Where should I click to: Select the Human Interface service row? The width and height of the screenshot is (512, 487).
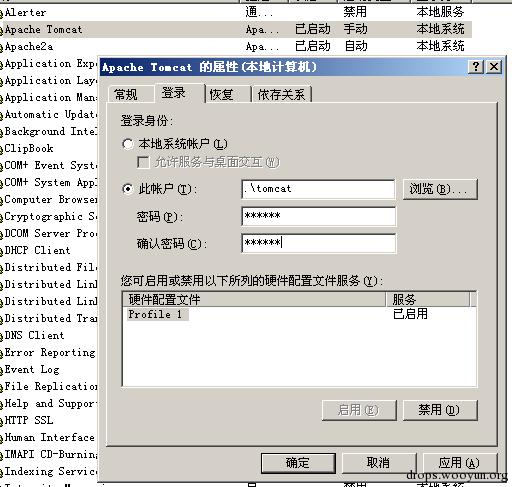[x=49, y=437]
